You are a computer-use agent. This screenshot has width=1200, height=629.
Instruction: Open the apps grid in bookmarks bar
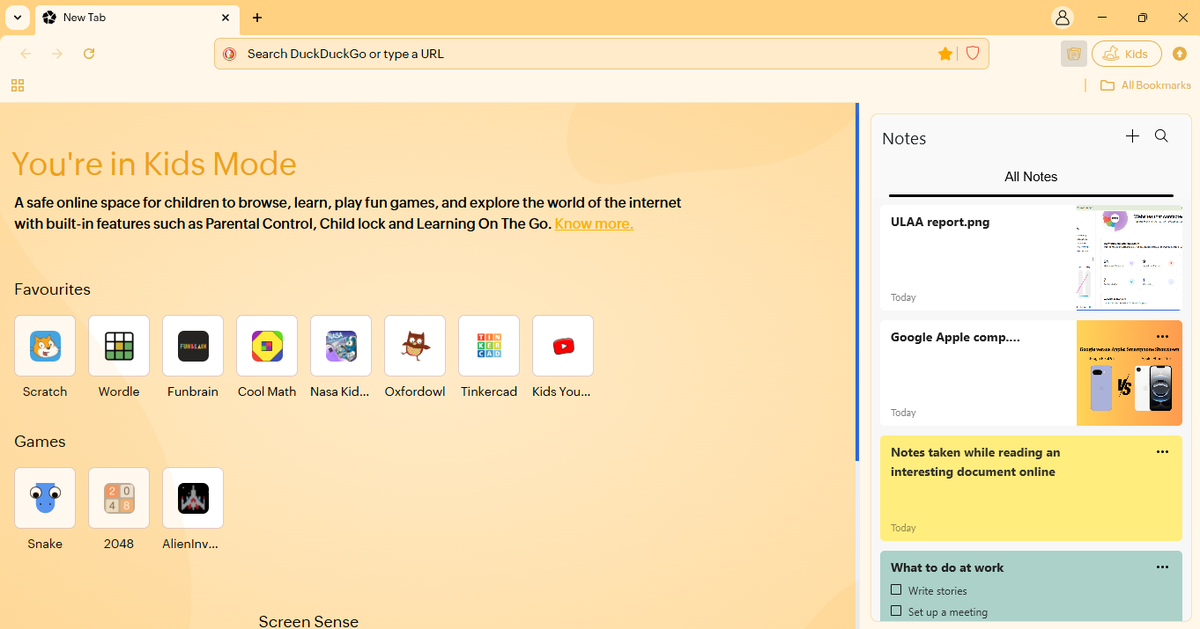[17, 86]
